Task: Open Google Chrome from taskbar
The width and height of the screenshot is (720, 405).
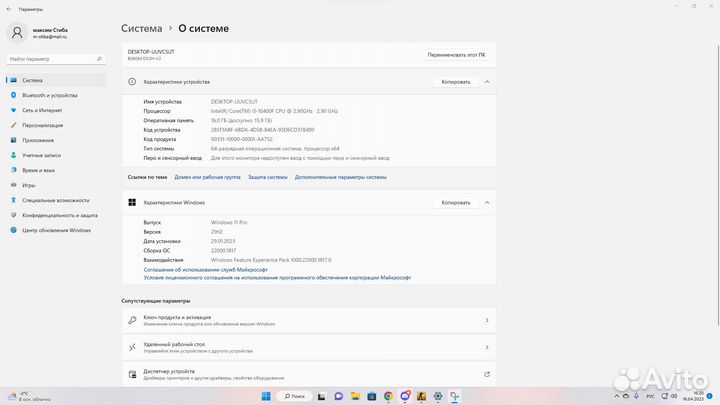Action: 388,396
